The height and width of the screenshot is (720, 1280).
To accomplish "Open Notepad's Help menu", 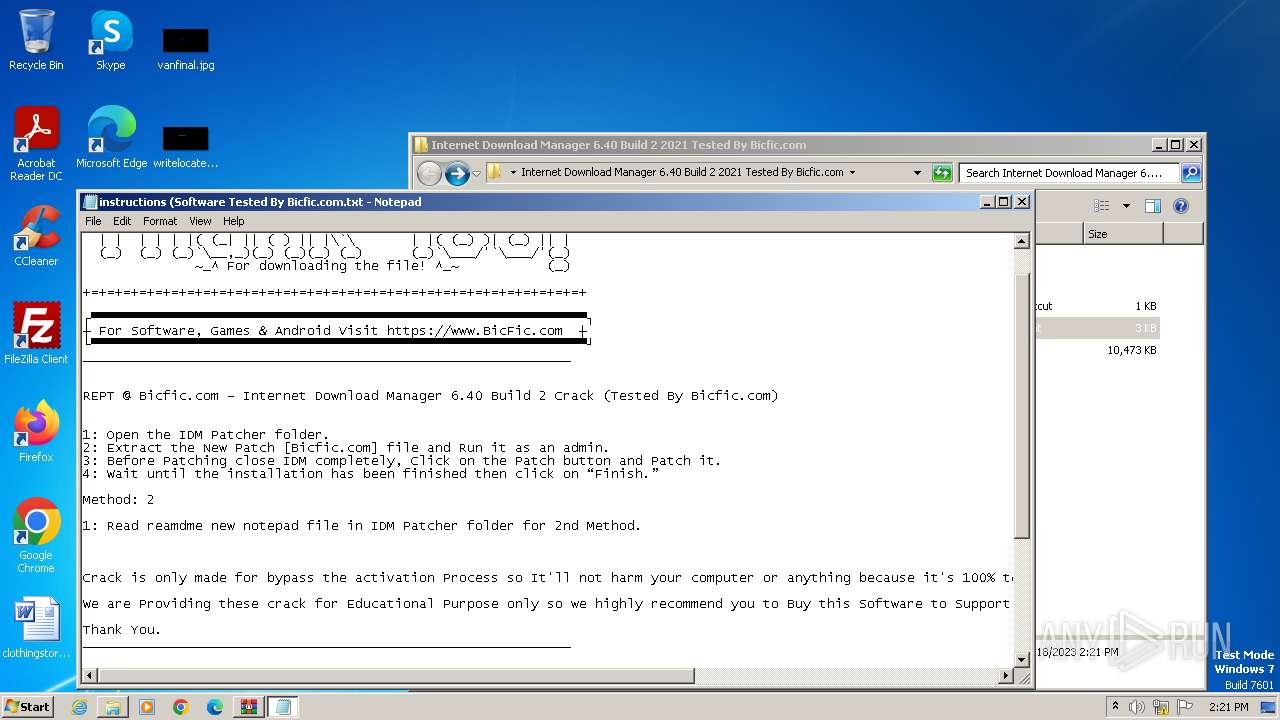I will [x=233, y=221].
